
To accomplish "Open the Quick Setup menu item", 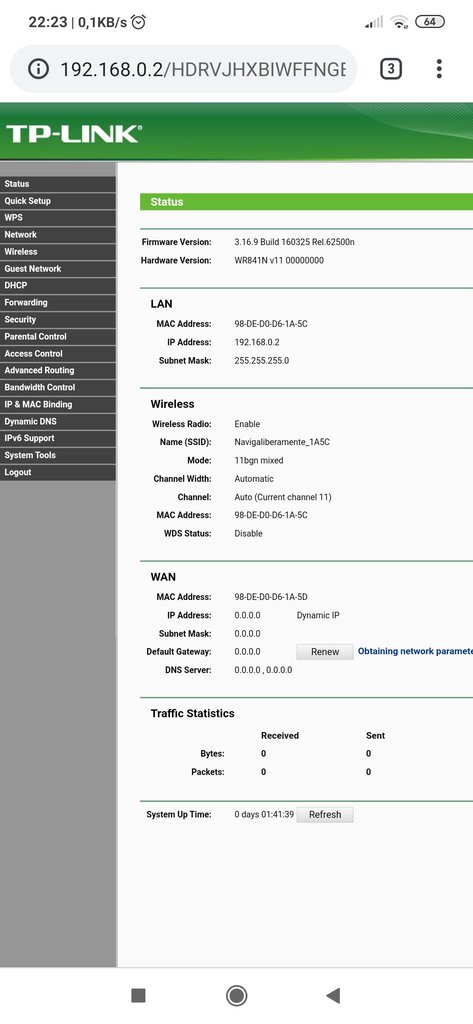I will click(x=57, y=201).
